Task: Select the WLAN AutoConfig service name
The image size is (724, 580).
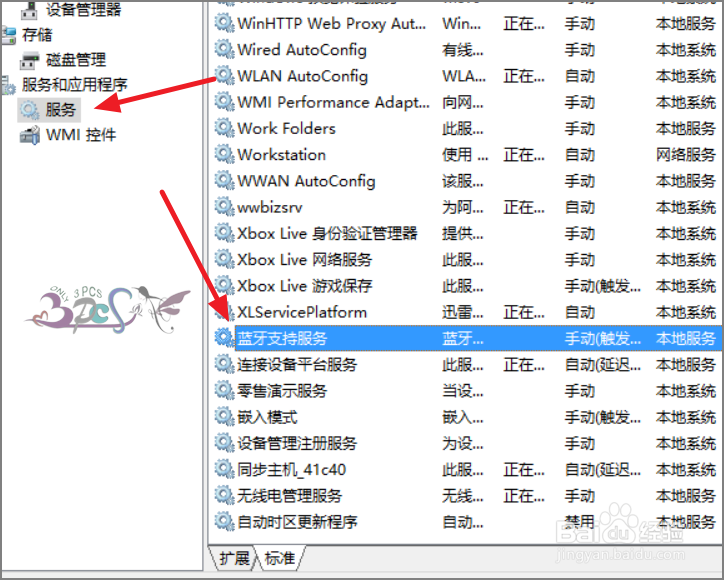Action: point(302,76)
